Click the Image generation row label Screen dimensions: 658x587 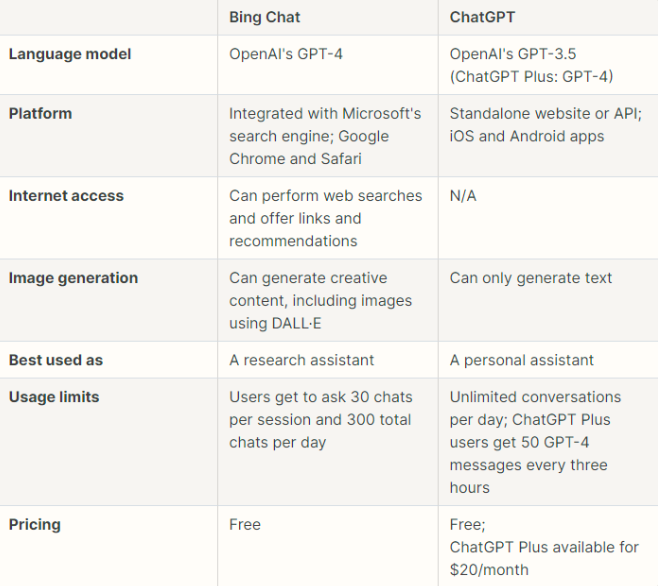tap(73, 278)
